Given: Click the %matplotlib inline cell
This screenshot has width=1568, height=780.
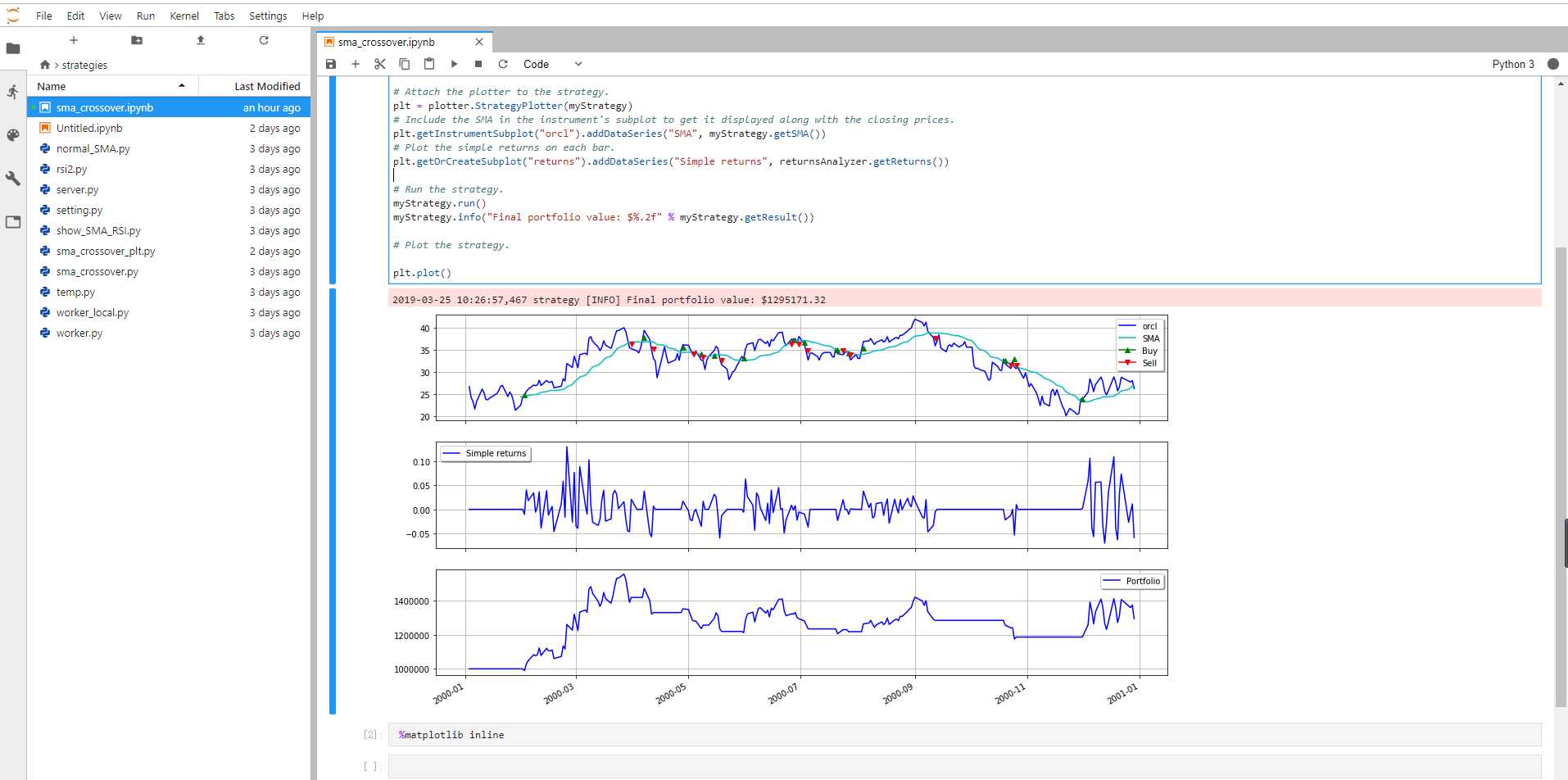Looking at the screenshot, I should (x=964, y=735).
